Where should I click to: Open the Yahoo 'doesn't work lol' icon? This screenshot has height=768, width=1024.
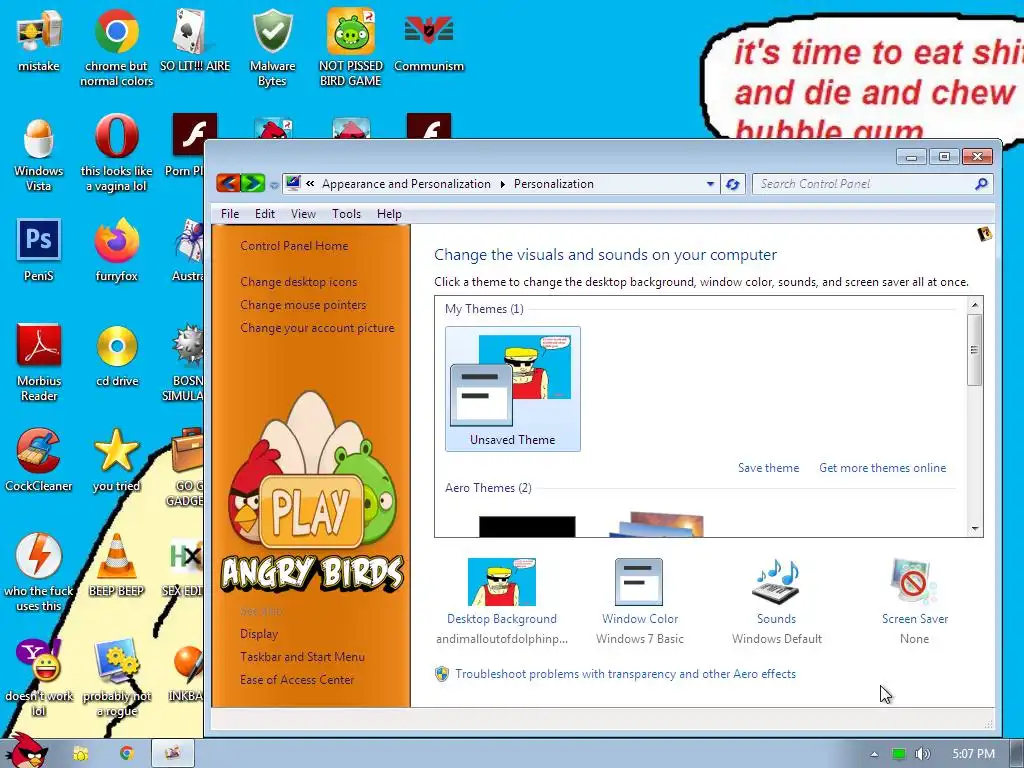tap(39, 677)
